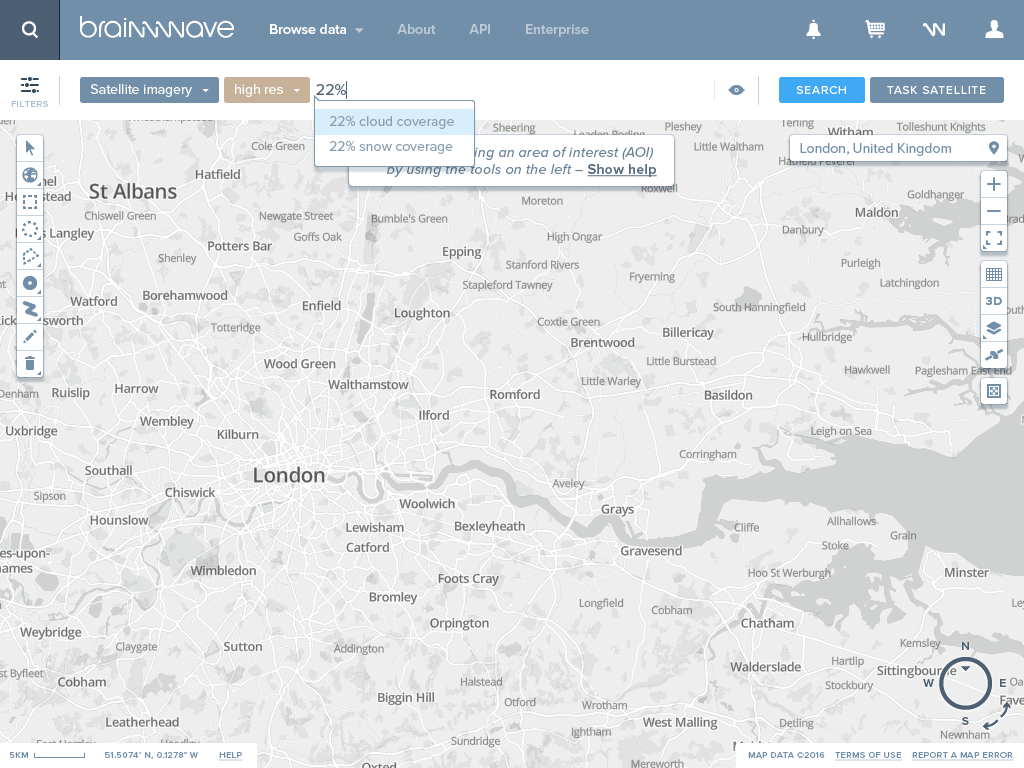
Task: Select the rectangle selection tool
Action: point(30,202)
